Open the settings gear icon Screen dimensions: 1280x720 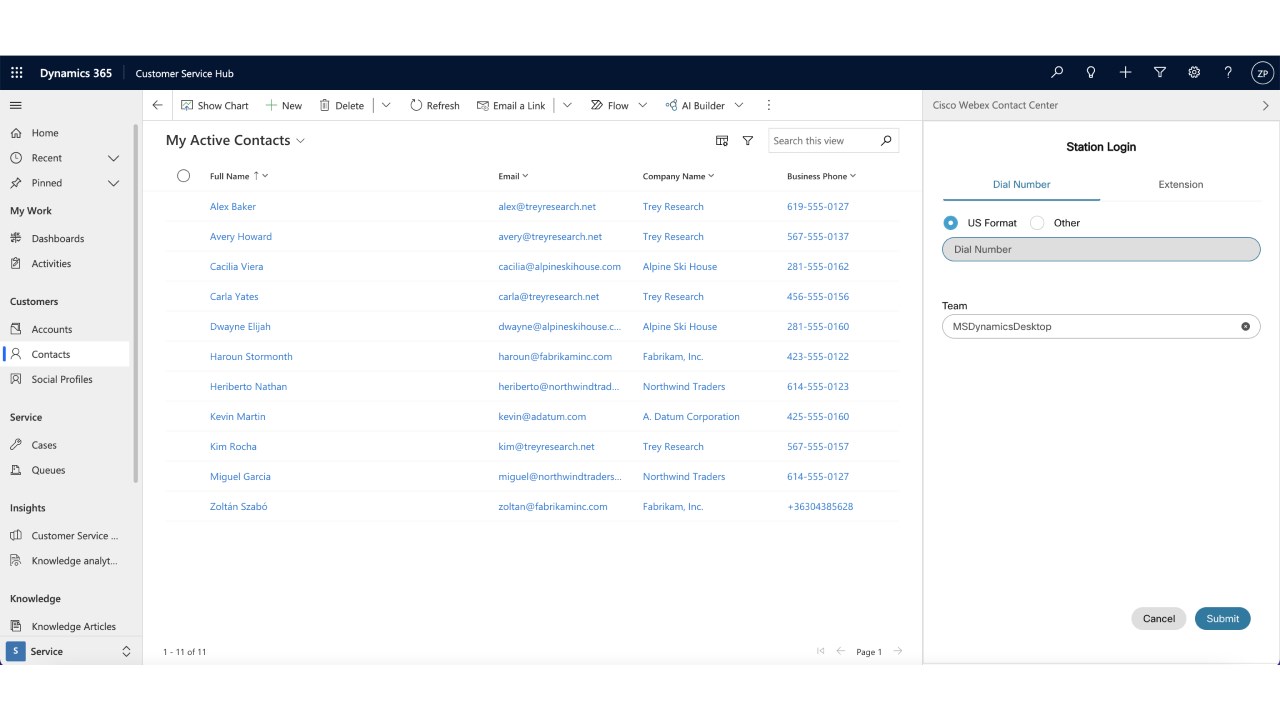pyautogui.click(x=1194, y=73)
